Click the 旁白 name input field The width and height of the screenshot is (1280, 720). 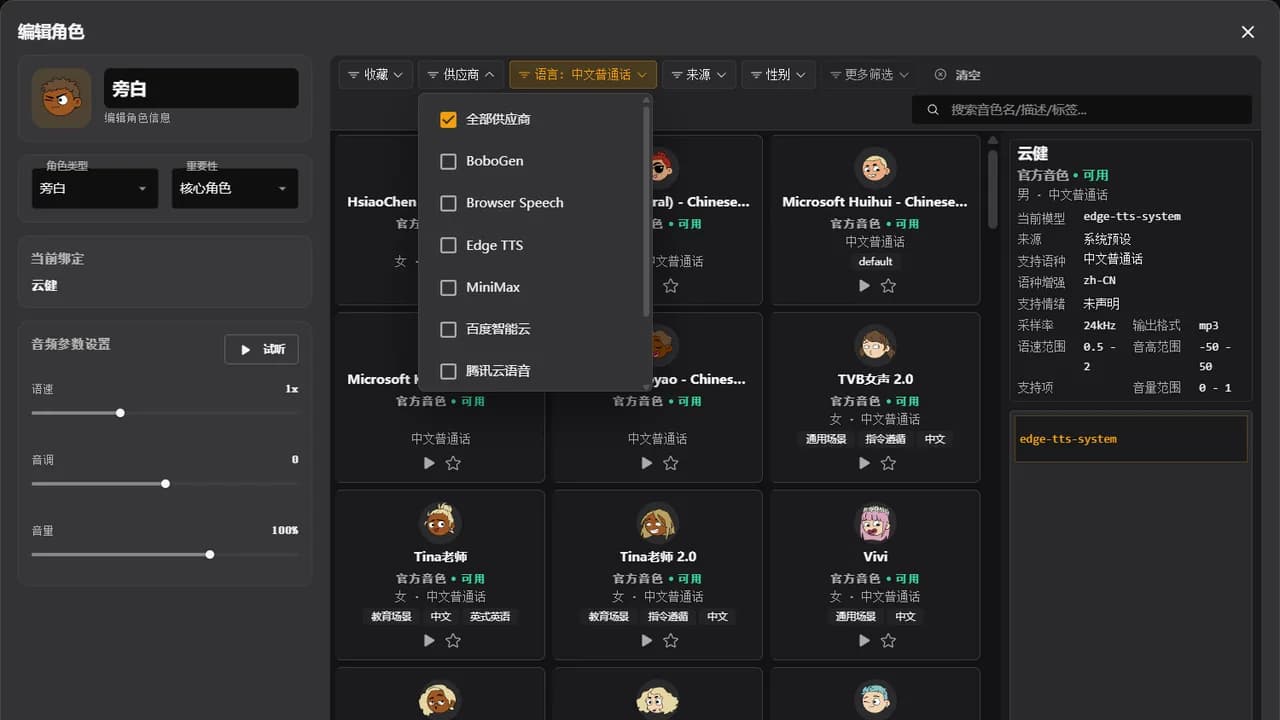(x=201, y=88)
